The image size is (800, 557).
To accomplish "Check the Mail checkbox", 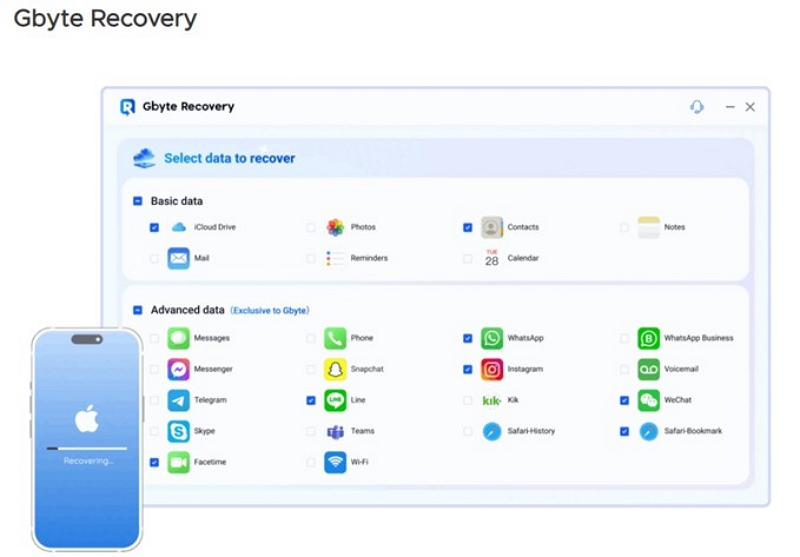I will 154,259.
